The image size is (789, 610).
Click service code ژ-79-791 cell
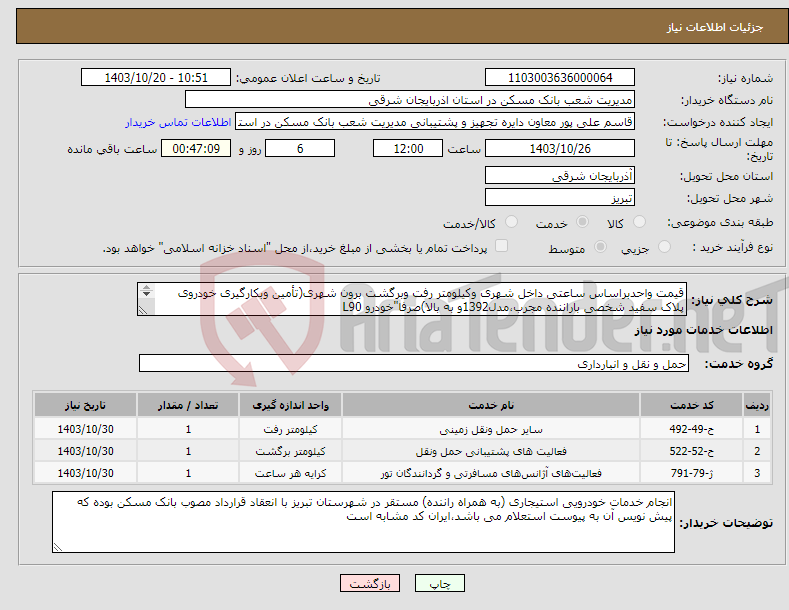click(x=692, y=473)
